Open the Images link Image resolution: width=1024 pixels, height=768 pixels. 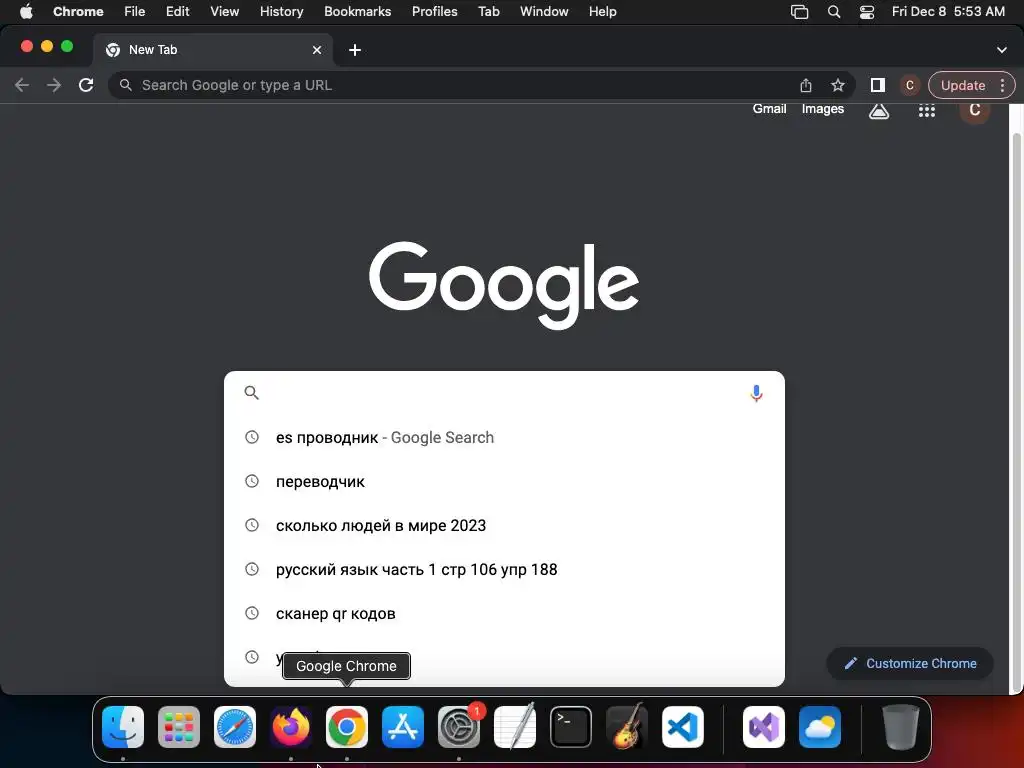(x=823, y=109)
